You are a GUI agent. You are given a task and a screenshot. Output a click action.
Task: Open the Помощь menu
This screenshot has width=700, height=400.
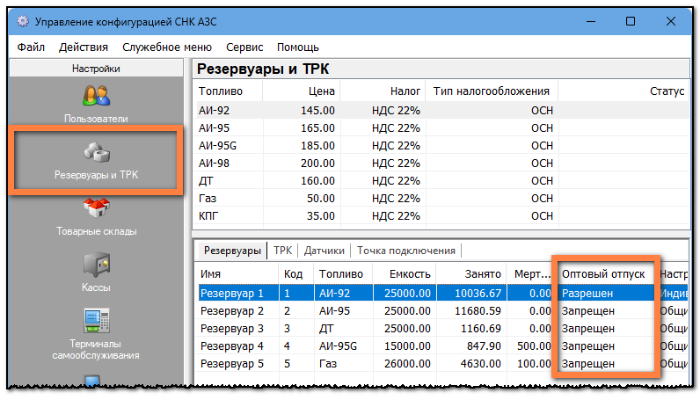(298, 47)
